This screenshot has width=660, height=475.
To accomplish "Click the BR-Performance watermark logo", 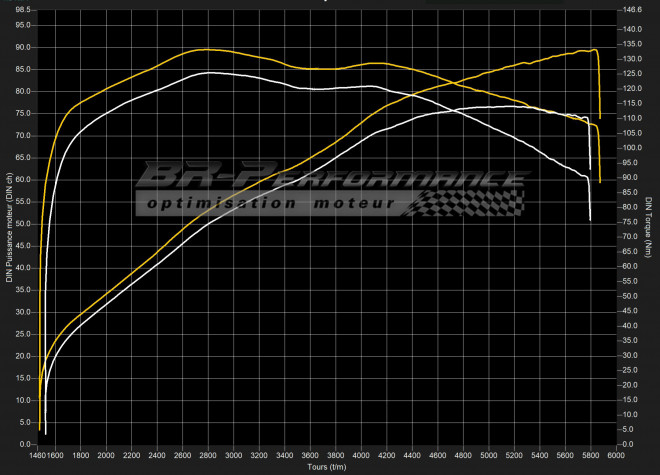I will coord(330,178).
